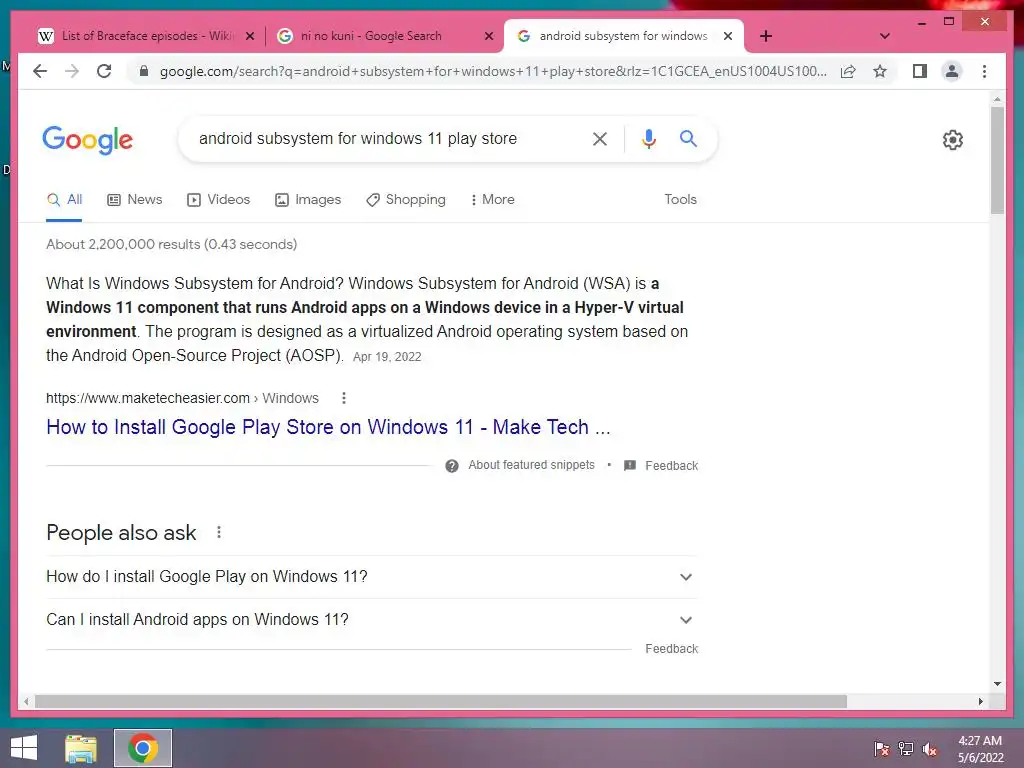Close the Braceface episodes Wikipedia tab
Screen dimensions: 1024x768
pyautogui.click(x=249, y=37)
